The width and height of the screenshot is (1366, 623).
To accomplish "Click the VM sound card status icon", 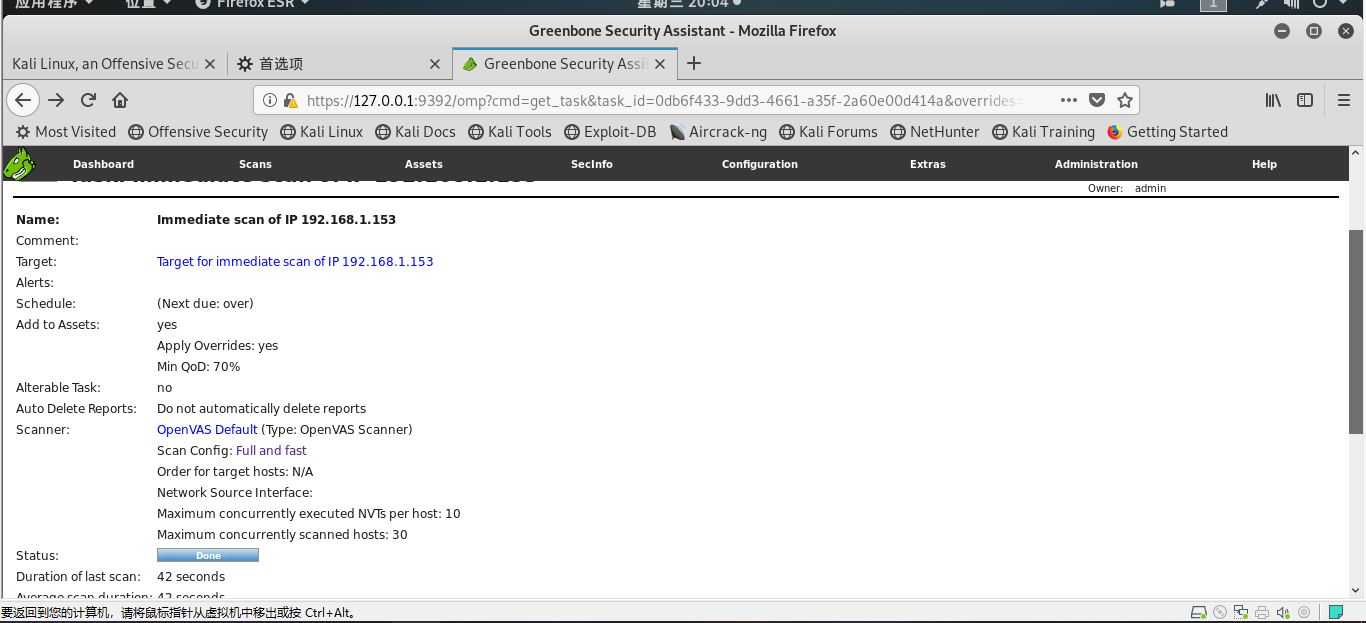I will click(1283, 612).
